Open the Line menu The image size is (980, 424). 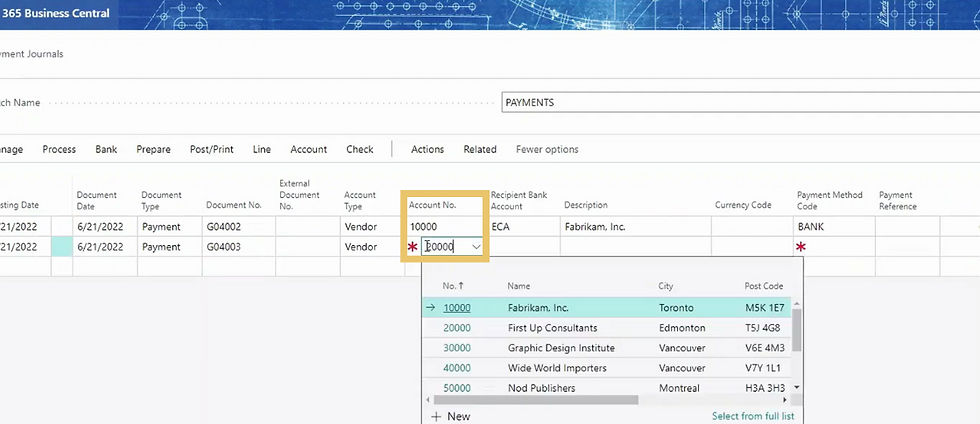click(262, 149)
